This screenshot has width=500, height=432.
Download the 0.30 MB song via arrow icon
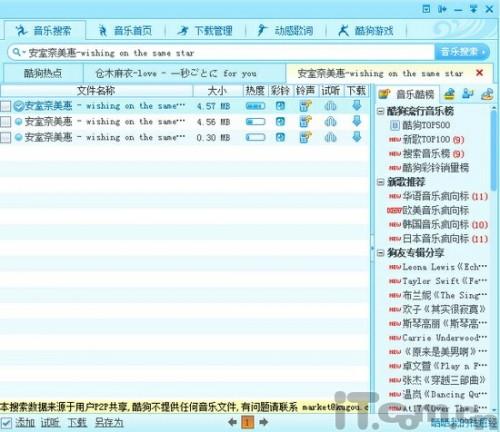pyautogui.click(x=356, y=137)
